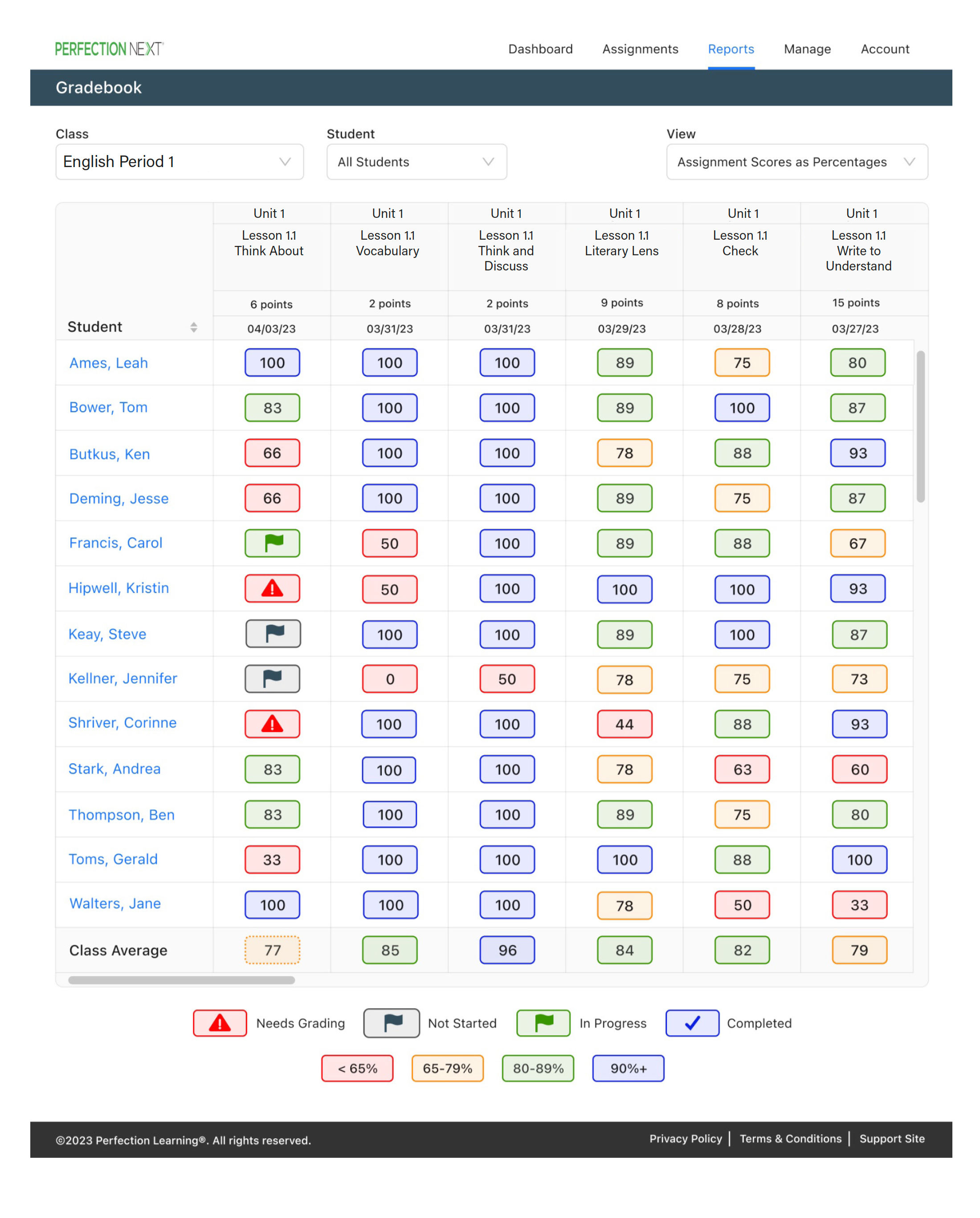Click the Perfection Next logo
Viewport: 980px width, 1218px height.
109,49
